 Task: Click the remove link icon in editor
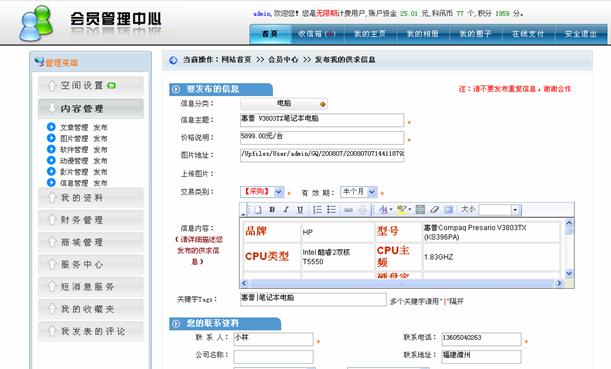click(x=362, y=210)
